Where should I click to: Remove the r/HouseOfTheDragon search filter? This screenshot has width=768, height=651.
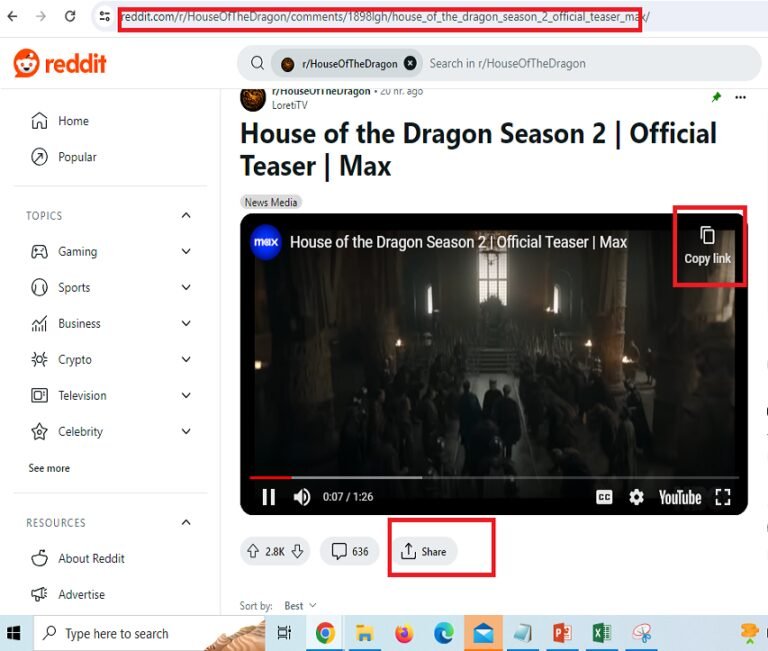pyautogui.click(x=410, y=63)
